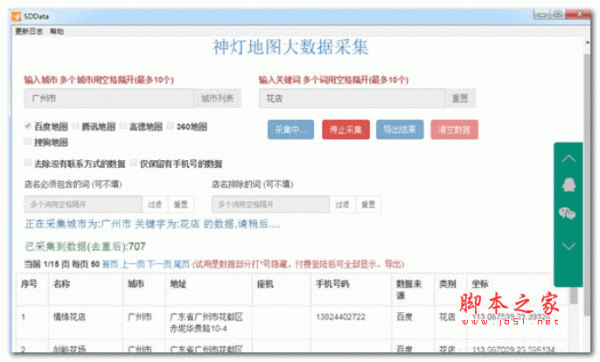Click the 清空数据 button

(454, 129)
